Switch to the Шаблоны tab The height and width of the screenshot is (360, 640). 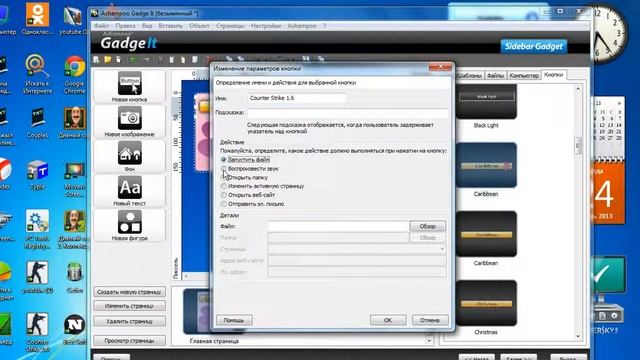coord(469,76)
